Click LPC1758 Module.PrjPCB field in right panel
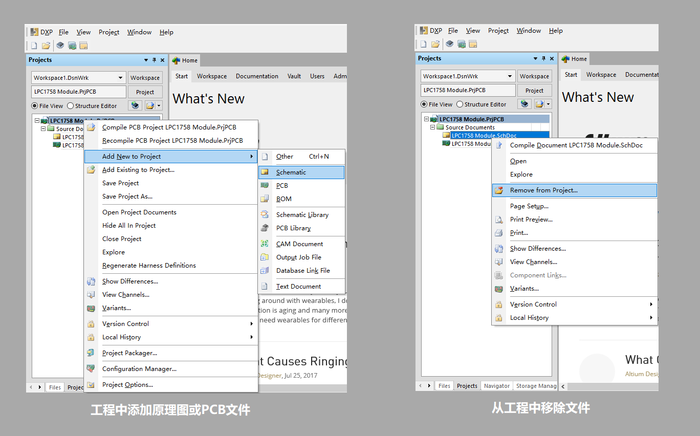 pos(468,90)
